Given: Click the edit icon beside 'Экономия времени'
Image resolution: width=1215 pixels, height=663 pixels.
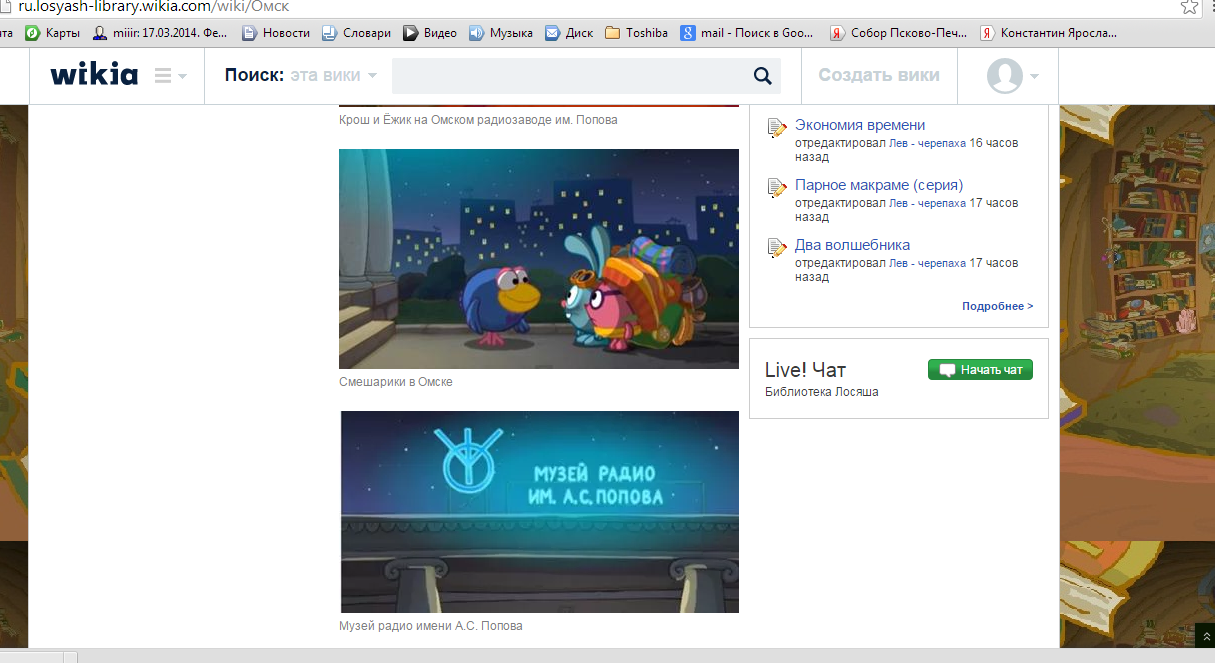Looking at the screenshot, I should (x=777, y=128).
